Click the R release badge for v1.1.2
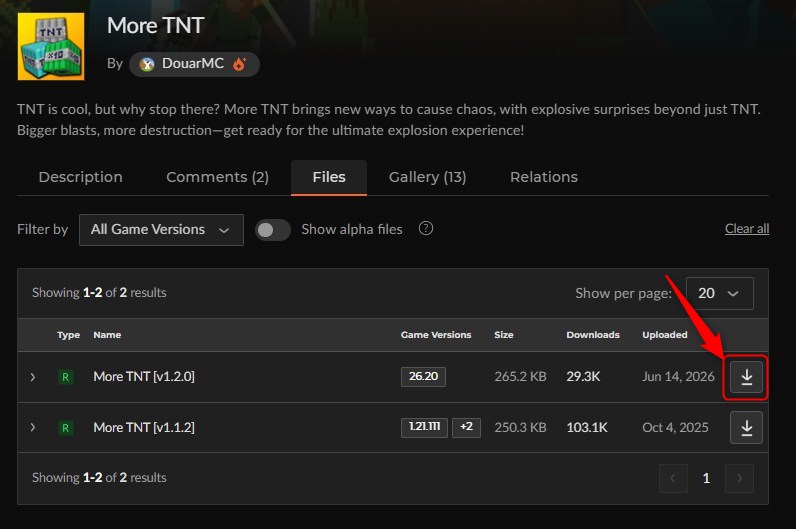796x529 pixels. tap(65, 427)
